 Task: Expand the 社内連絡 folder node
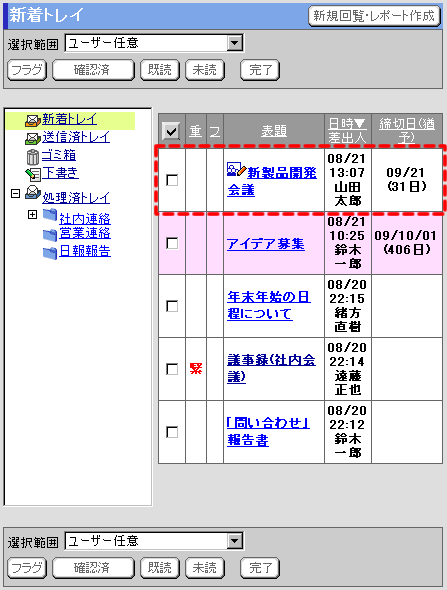pyautogui.click(x=32, y=214)
